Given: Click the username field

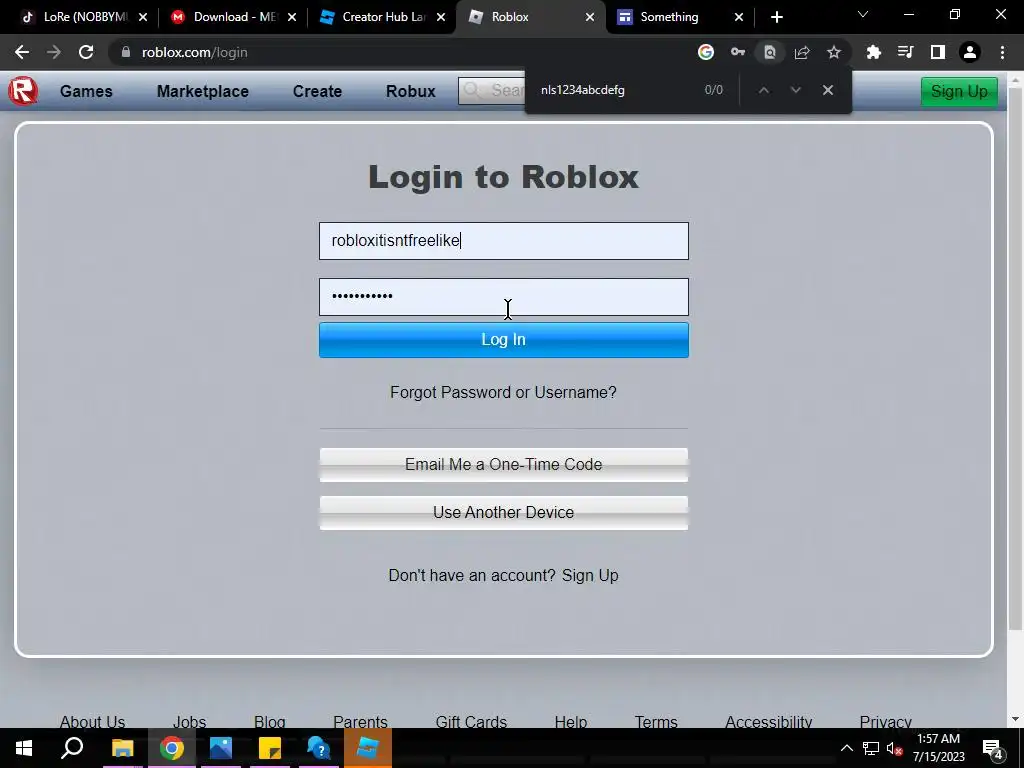Looking at the screenshot, I should click(504, 241).
